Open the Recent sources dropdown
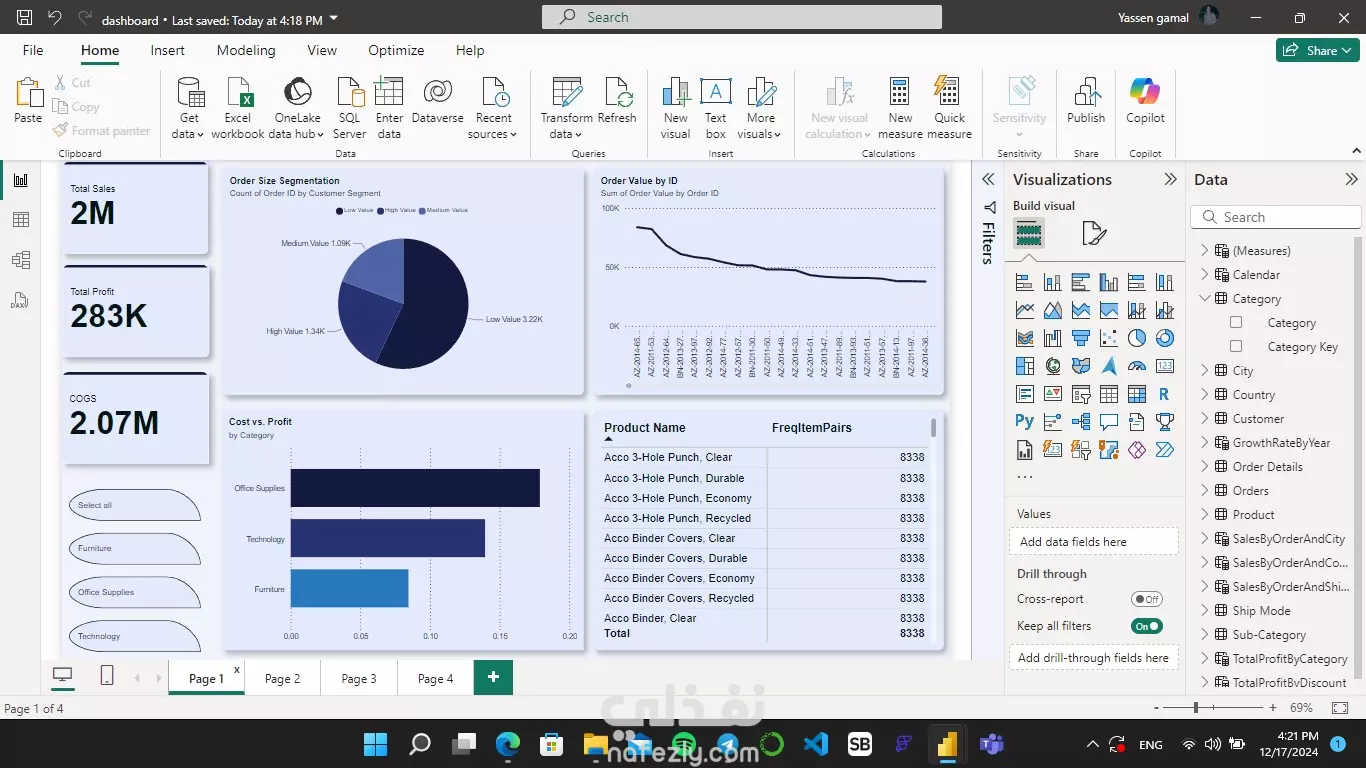Viewport: 1366px width, 768px height. [x=493, y=108]
